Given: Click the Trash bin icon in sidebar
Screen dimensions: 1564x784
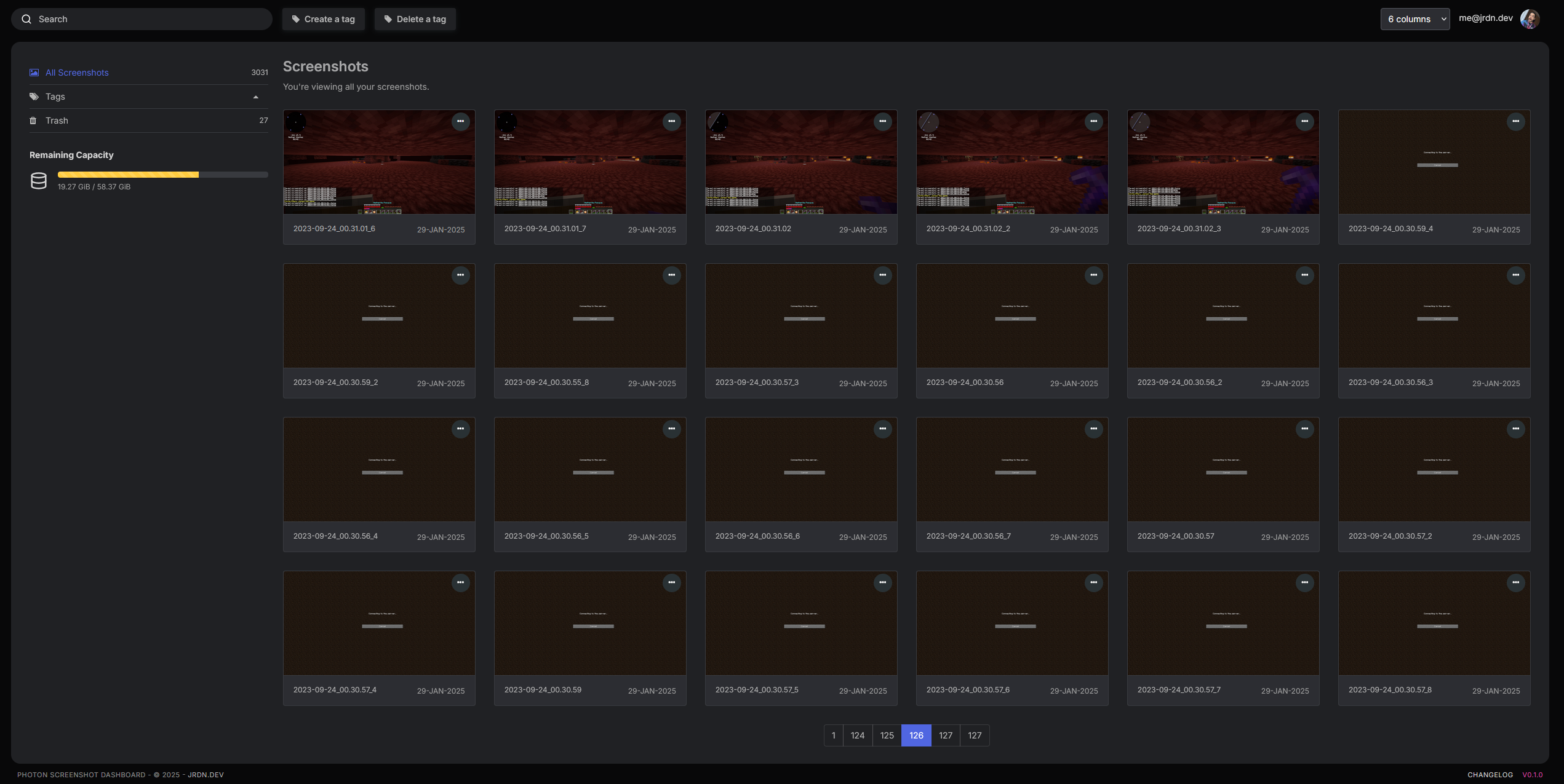Looking at the screenshot, I should tap(33, 121).
